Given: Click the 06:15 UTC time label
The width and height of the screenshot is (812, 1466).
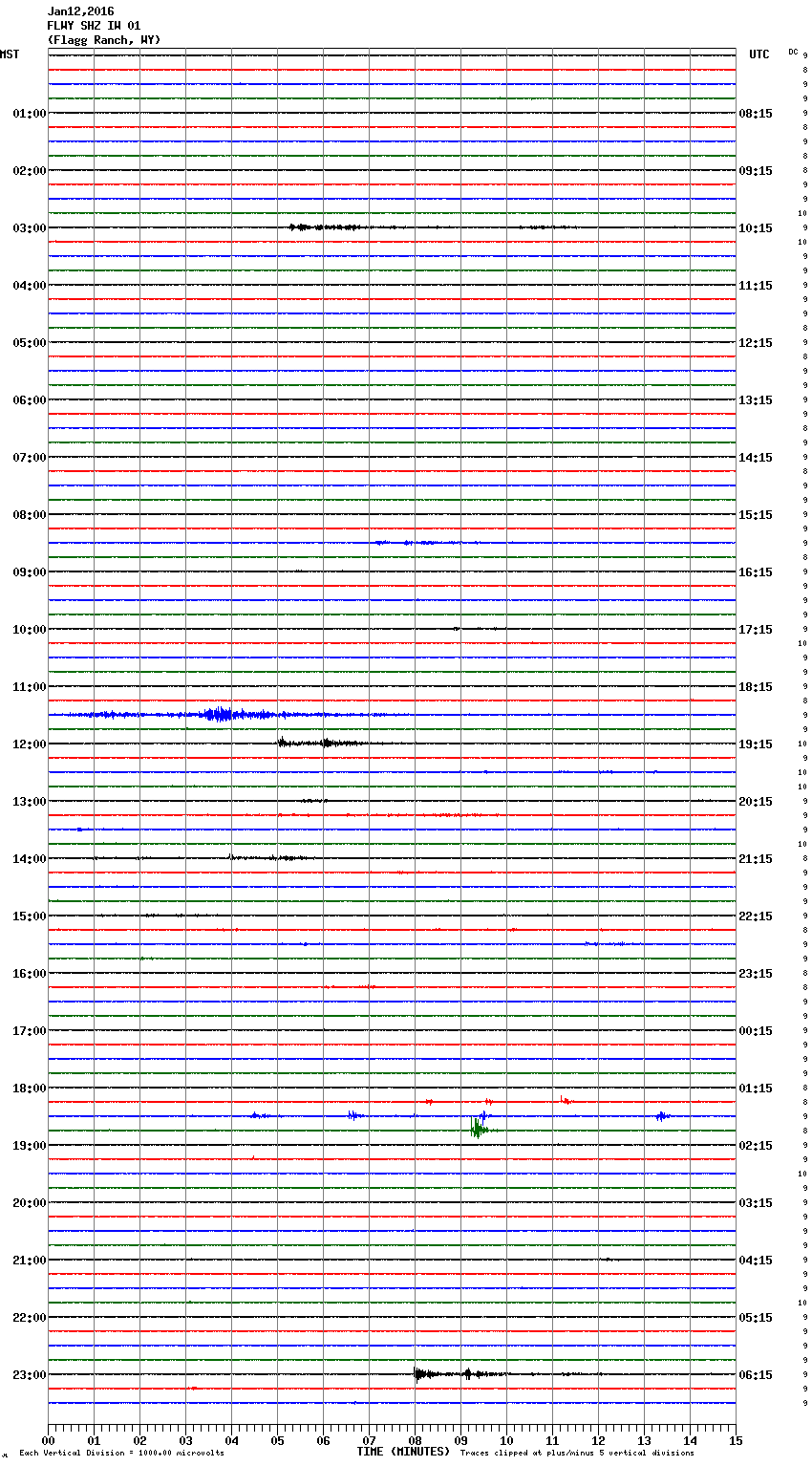Looking at the screenshot, I should click(x=756, y=1375).
